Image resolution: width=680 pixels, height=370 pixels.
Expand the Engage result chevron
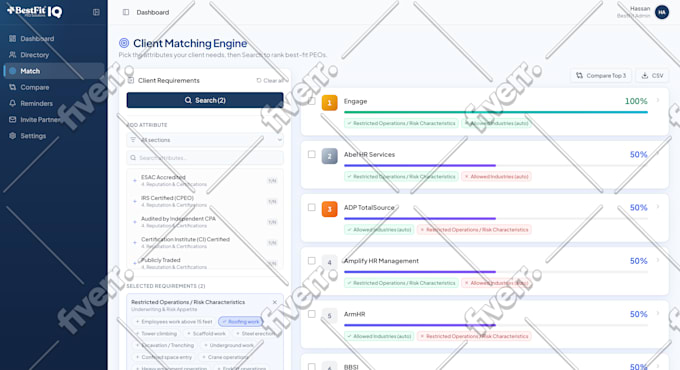658,100
